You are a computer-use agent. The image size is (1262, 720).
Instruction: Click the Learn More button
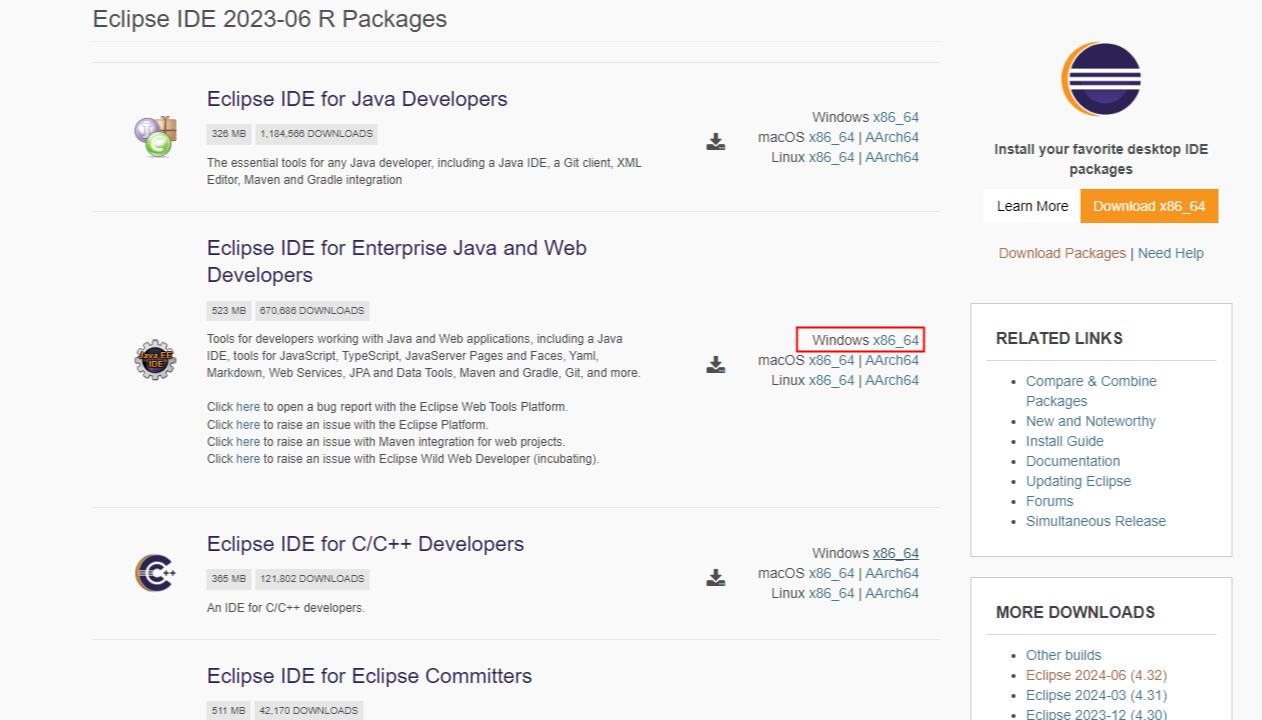point(1032,206)
